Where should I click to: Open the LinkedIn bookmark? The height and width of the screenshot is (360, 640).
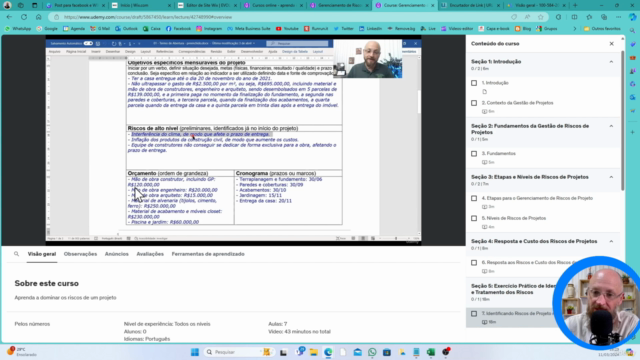click(370, 29)
